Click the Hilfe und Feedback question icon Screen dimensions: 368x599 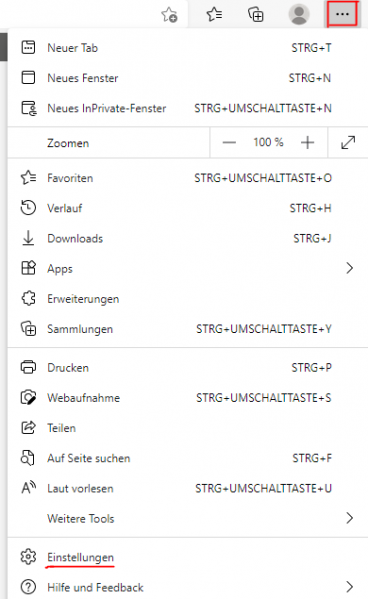[28, 587]
